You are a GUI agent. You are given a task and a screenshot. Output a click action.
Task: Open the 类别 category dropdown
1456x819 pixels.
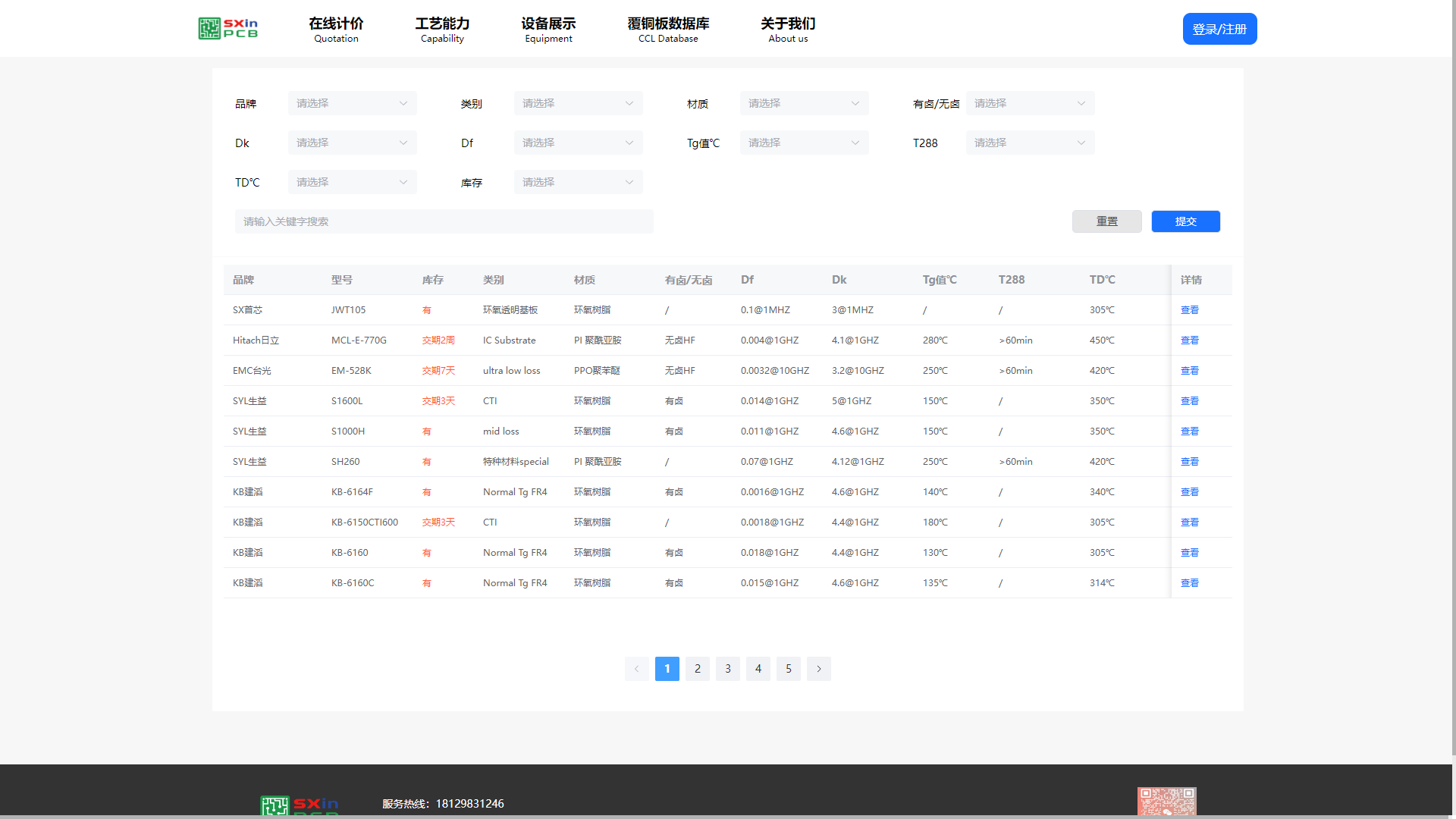578,103
